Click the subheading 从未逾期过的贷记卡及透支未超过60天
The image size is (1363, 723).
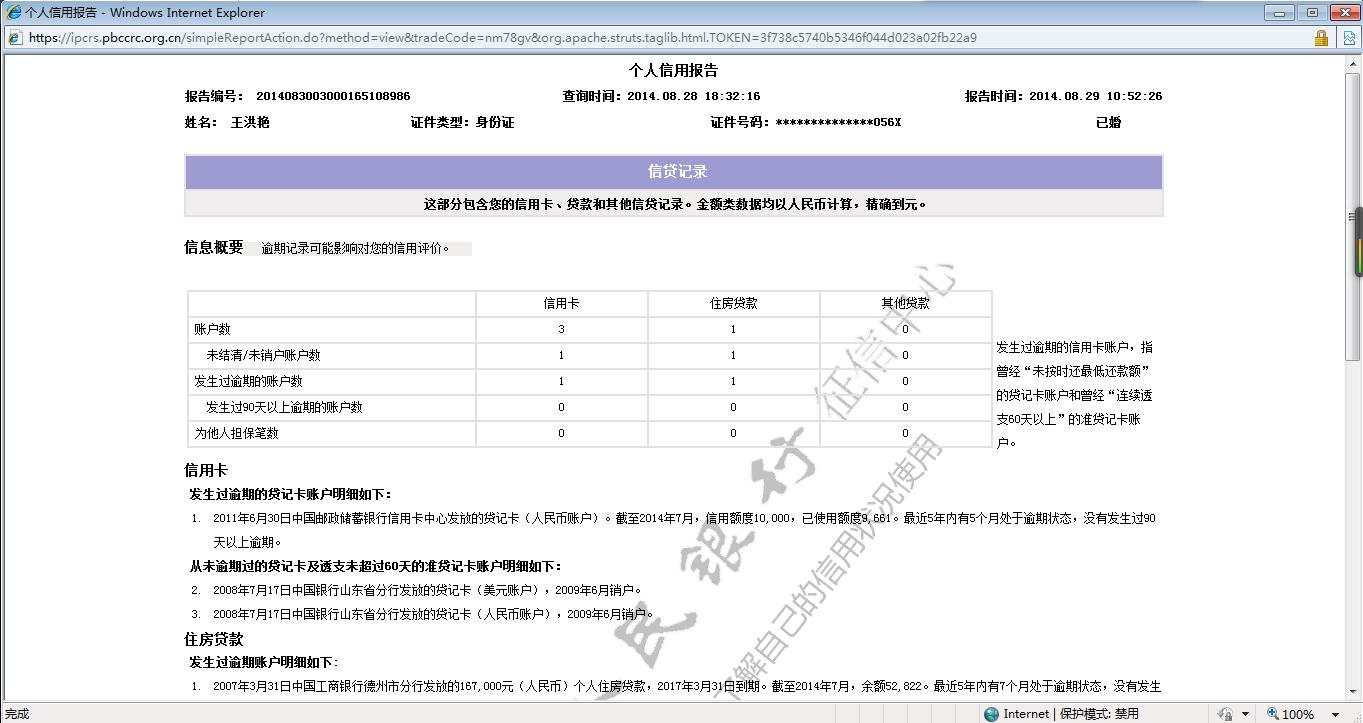tap(376, 566)
